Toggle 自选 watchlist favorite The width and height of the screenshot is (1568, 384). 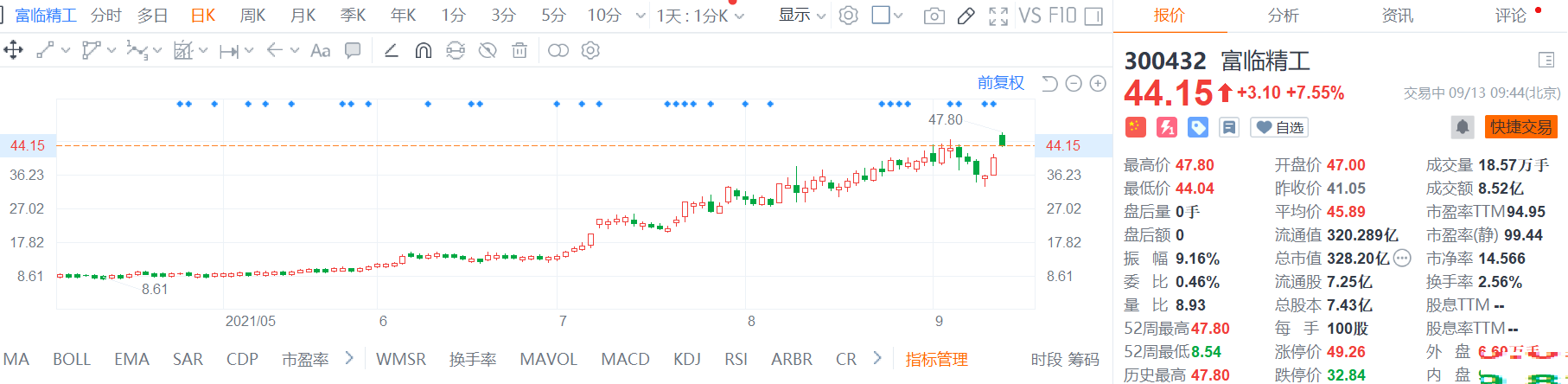pyautogui.click(x=1279, y=127)
